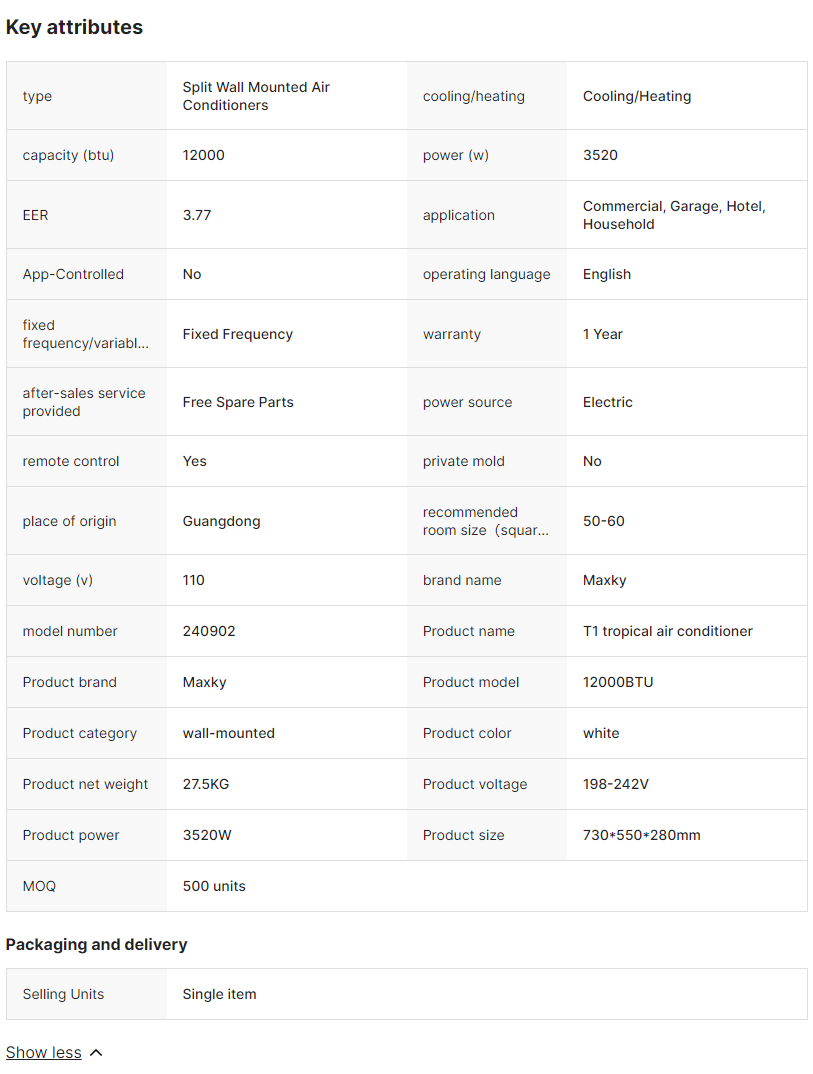Click the Selling Units value Single item

pos(219,994)
